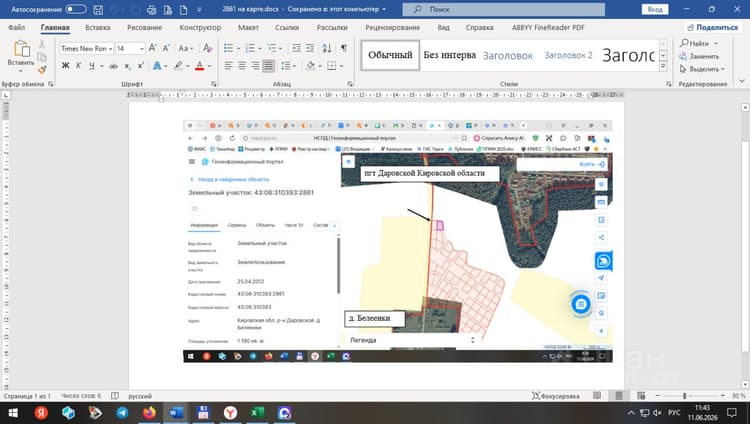Toggle the Автосохранение switch
Screen dimensions: 750x424
[76, 9]
